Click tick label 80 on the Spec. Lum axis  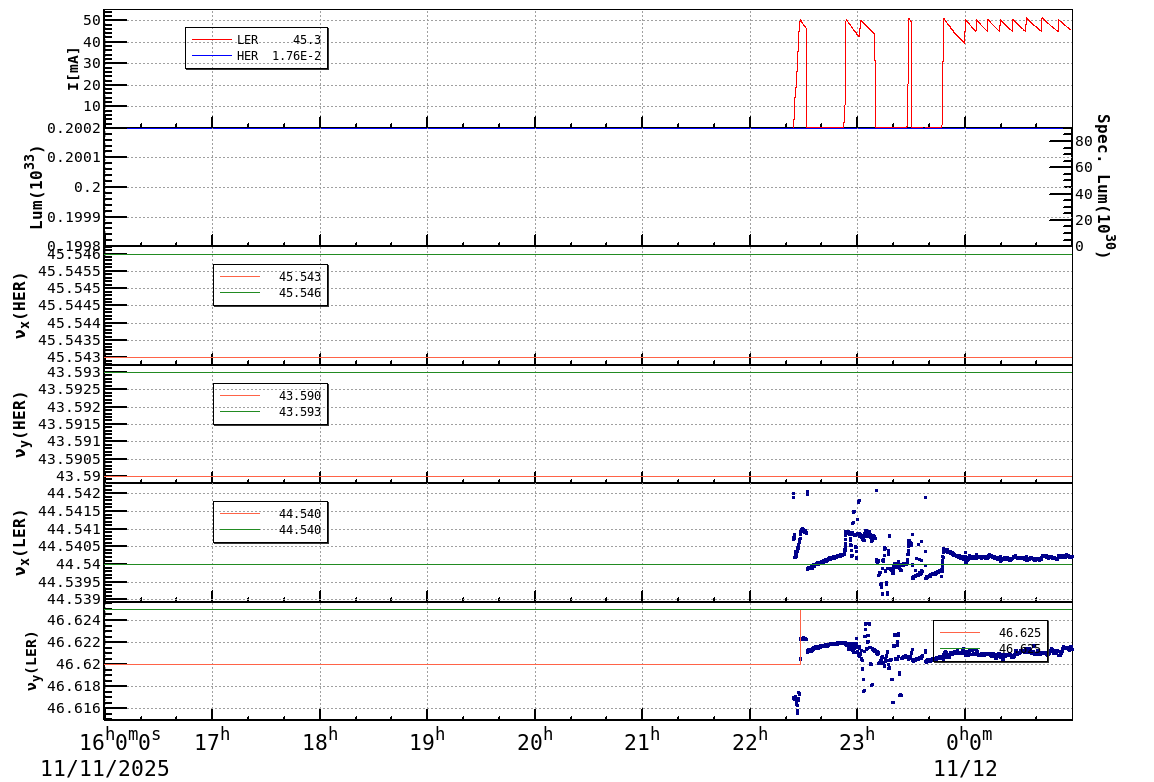(x=1083, y=142)
